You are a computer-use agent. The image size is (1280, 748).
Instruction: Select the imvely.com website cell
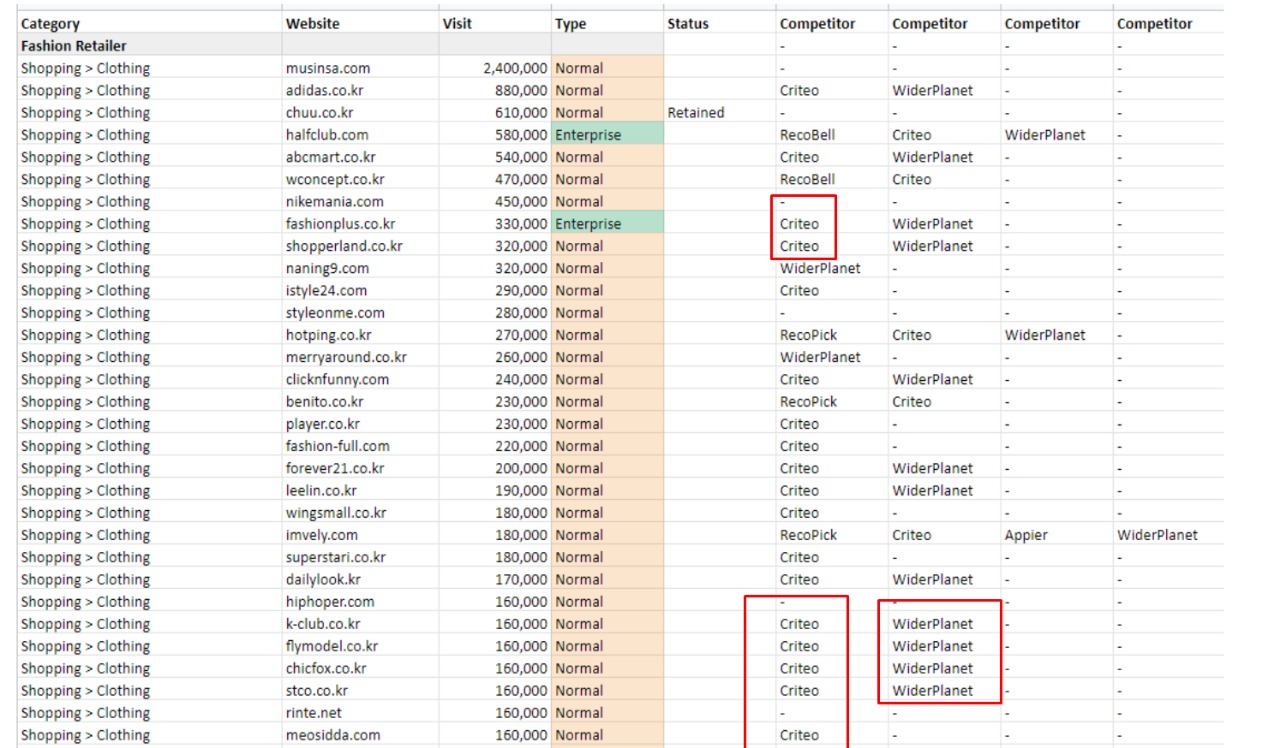coord(321,535)
